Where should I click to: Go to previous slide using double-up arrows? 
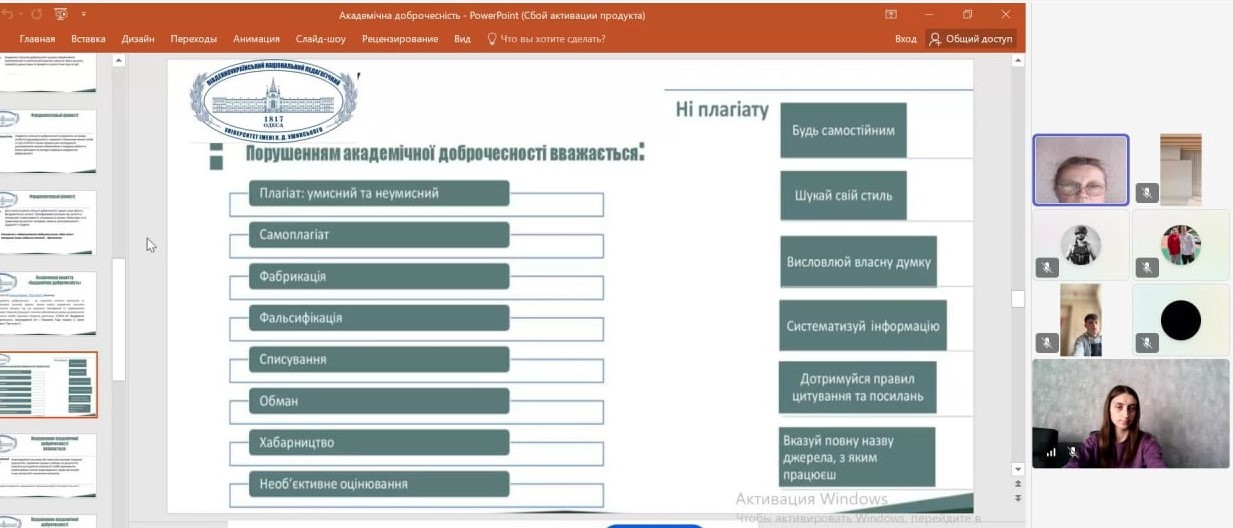click(1018, 484)
